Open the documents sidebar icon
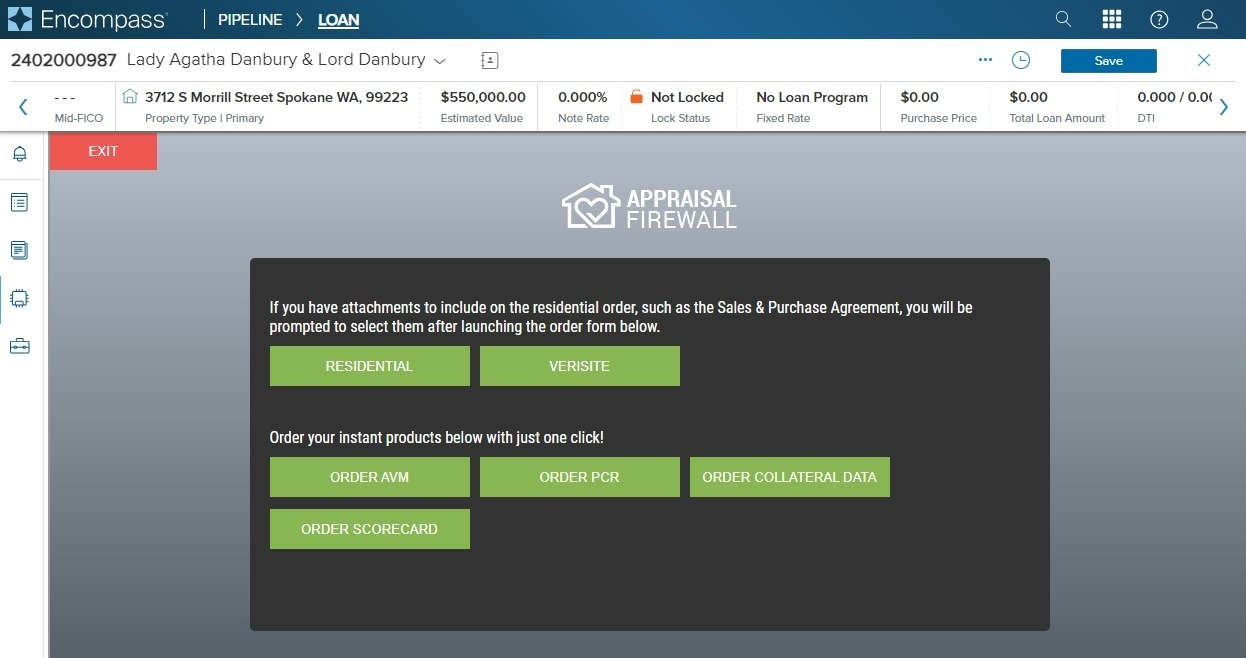The width and height of the screenshot is (1246, 658). (20, 250)
